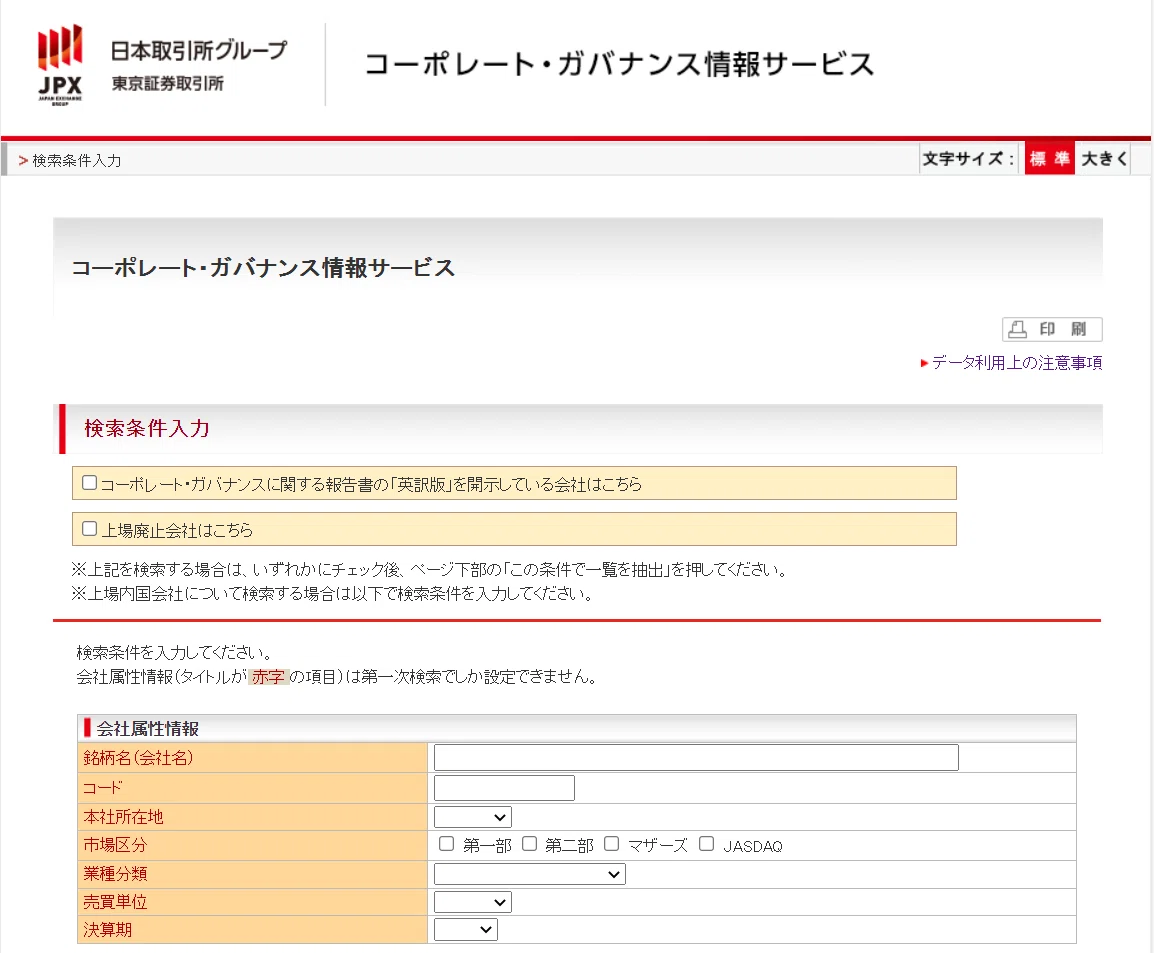Viewport: 1154px width, 953px height.
Task: Click the 売買単位 row label
Action: tap(115, 901)
